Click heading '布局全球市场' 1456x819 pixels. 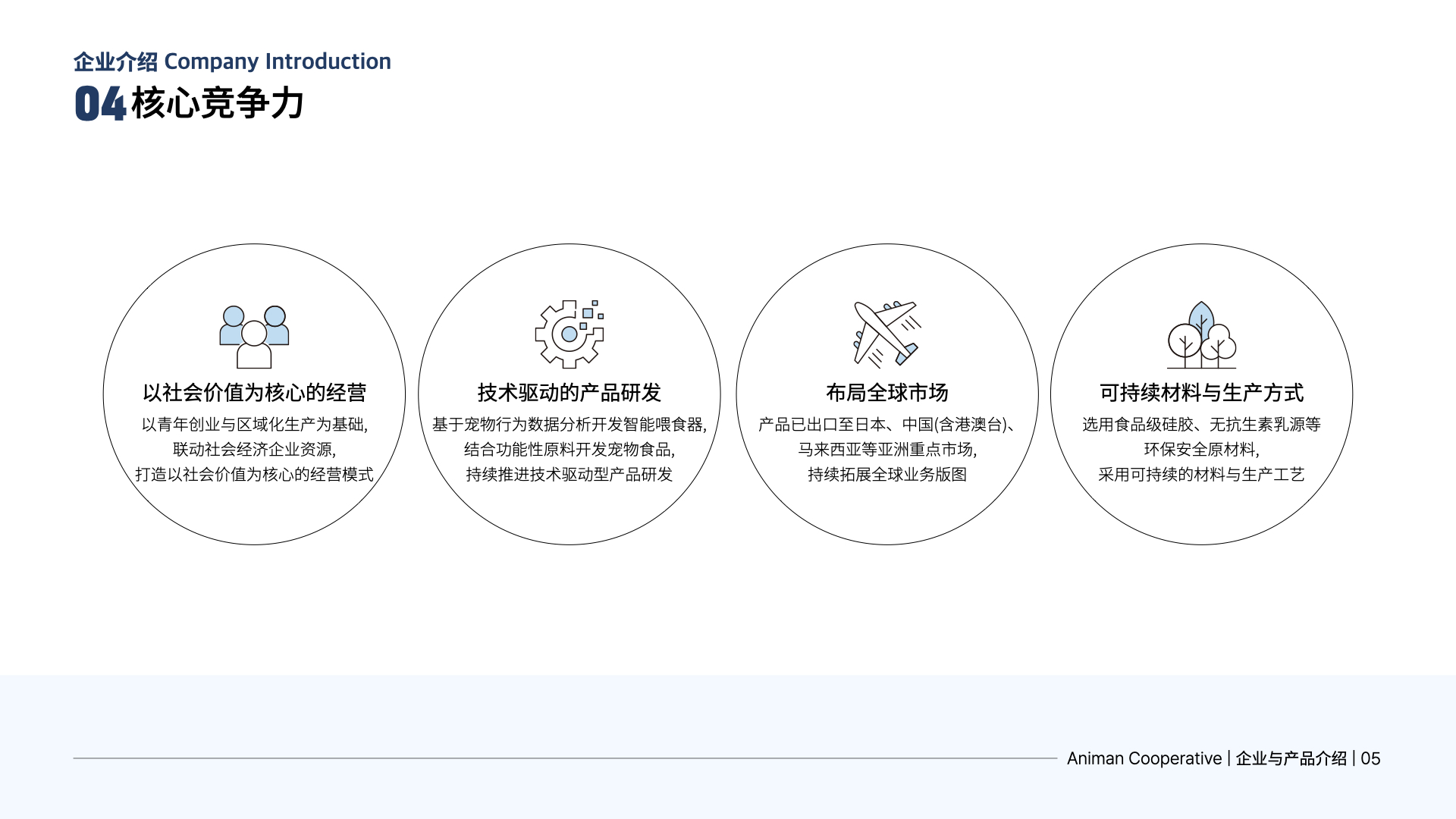click(886, 393)
